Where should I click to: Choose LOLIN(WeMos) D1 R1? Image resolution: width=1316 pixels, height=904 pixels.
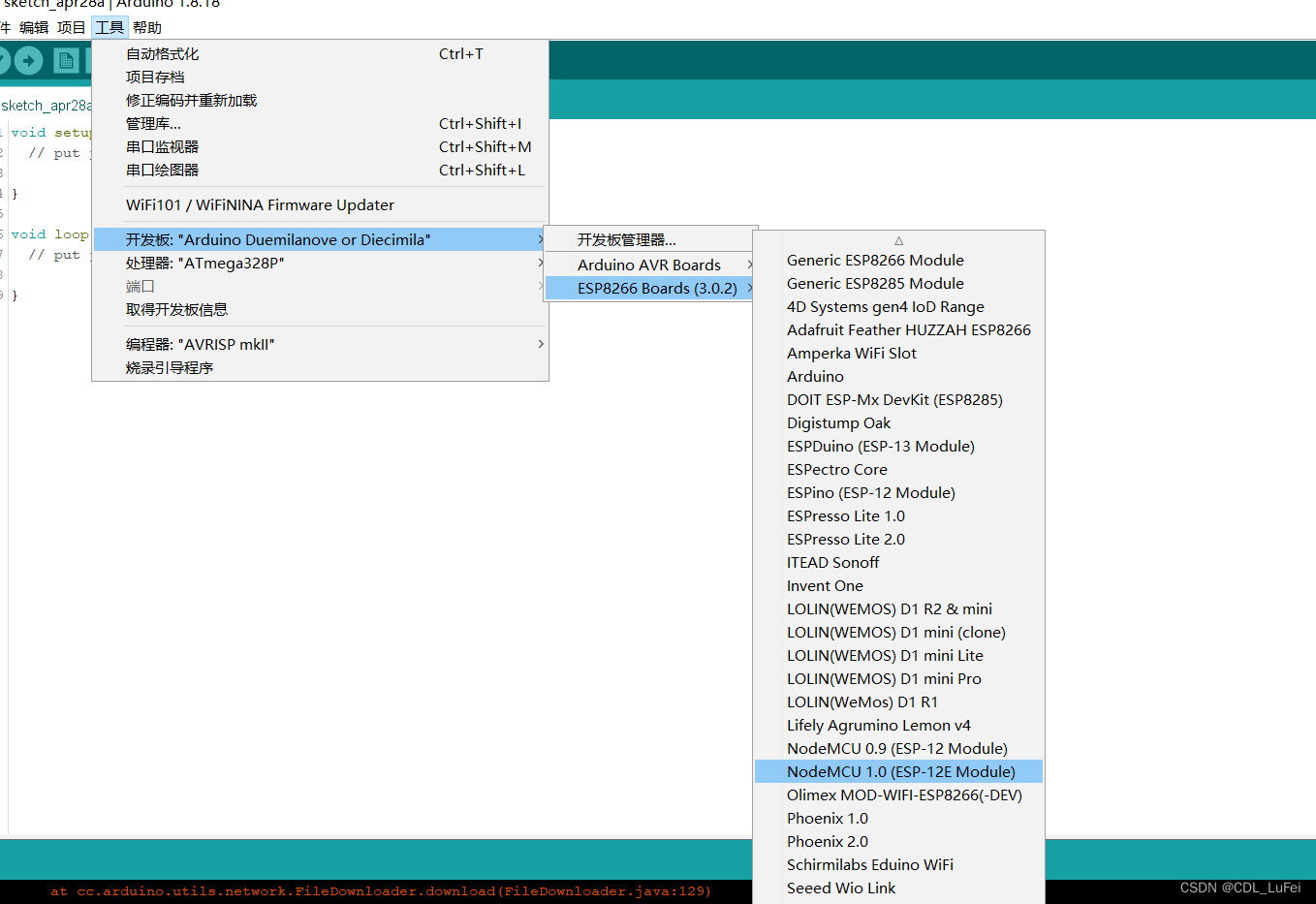(x=899, y=702)
